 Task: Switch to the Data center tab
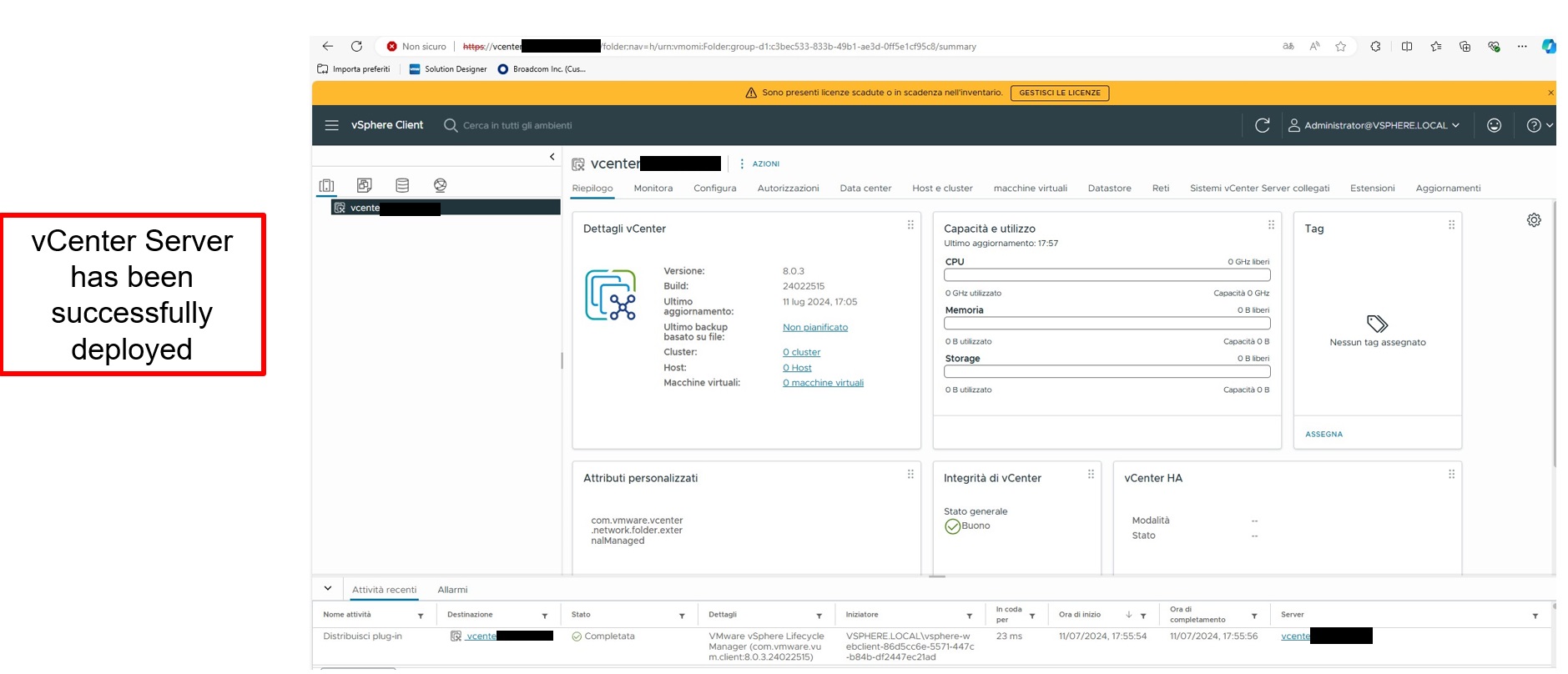(865, 189)
